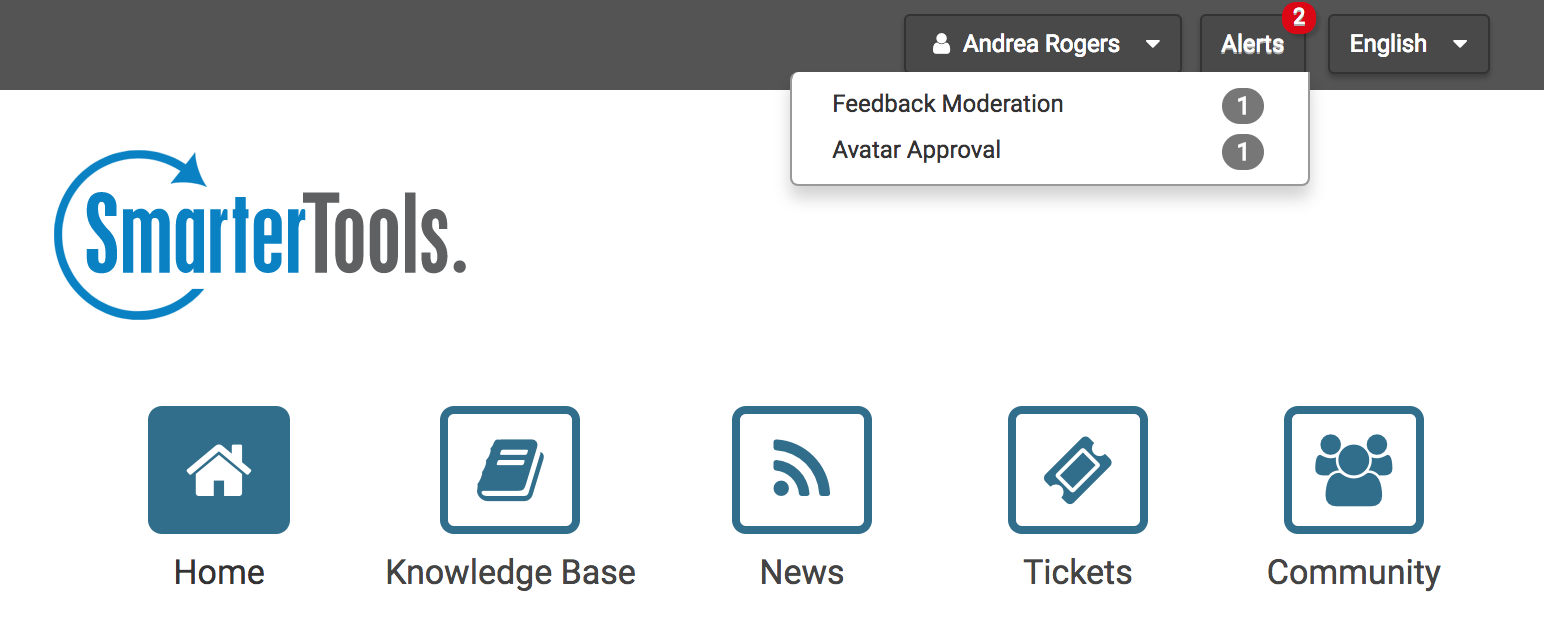Click the Andrea Rogers name text

coord(1041,44)
